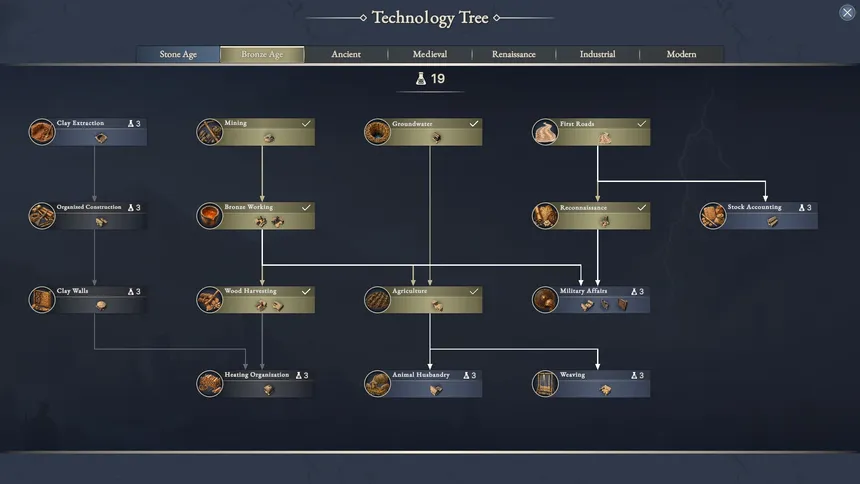Click the Technology Tree title text
Screen dimensions: 860x484
point(430,18)
